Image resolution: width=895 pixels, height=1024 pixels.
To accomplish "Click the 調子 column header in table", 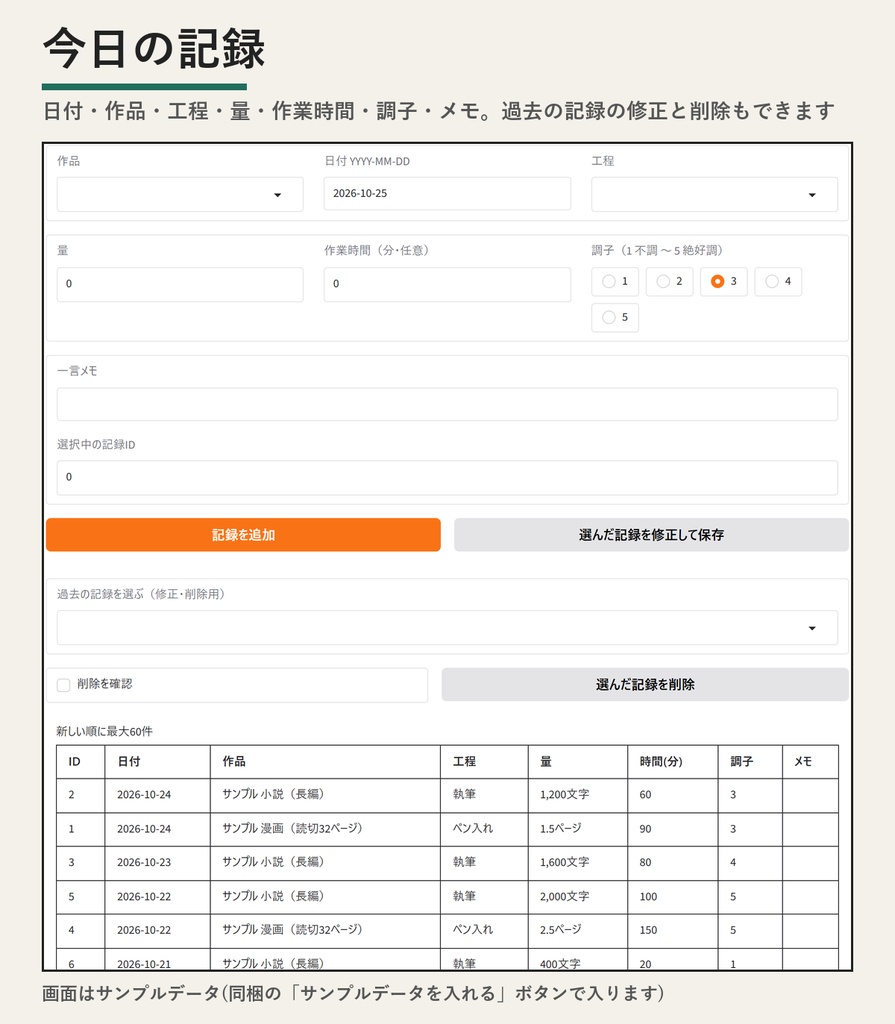I will tap(750, 761).
